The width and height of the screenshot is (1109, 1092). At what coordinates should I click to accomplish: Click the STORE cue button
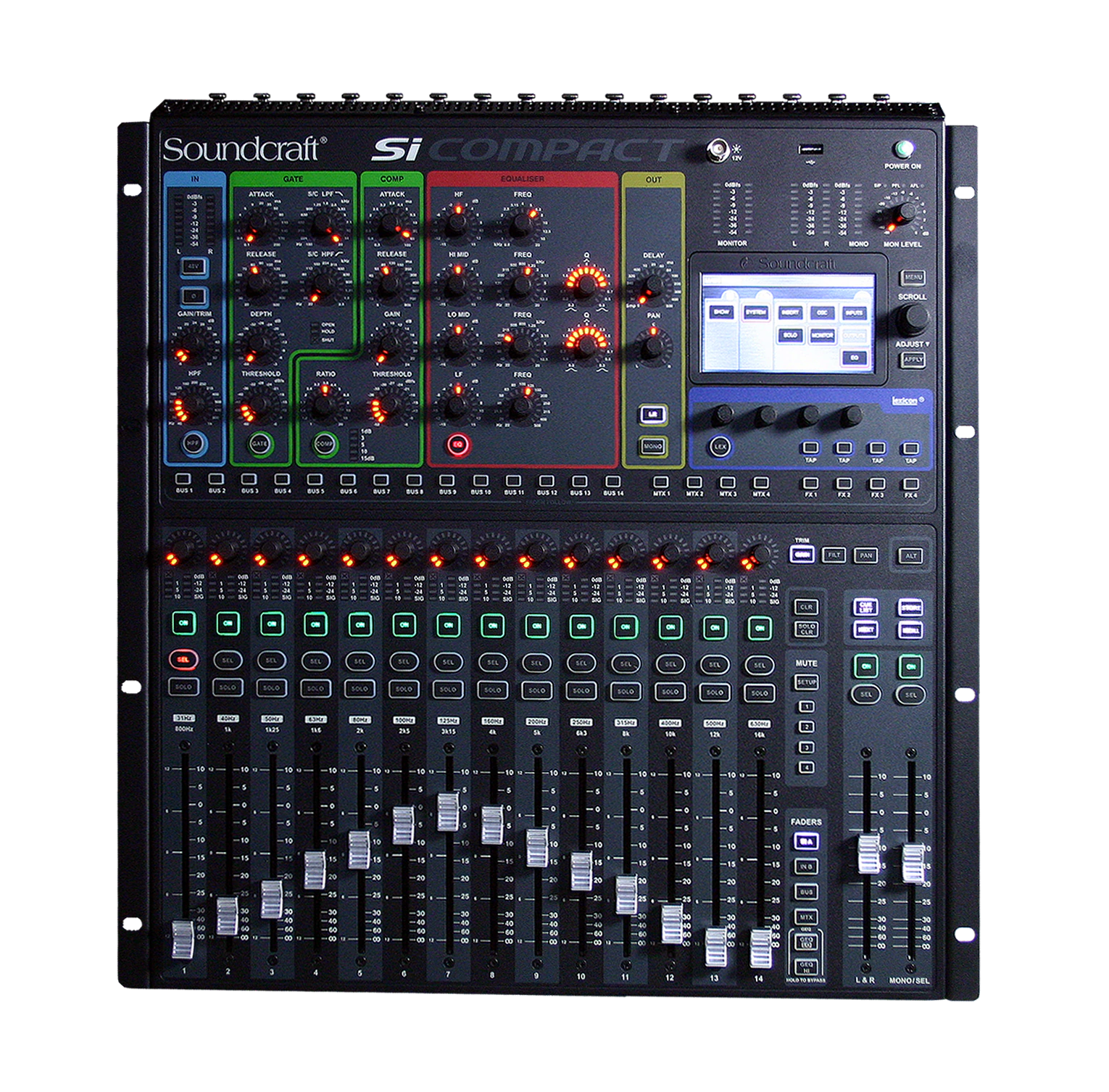[x=910, y=608]
